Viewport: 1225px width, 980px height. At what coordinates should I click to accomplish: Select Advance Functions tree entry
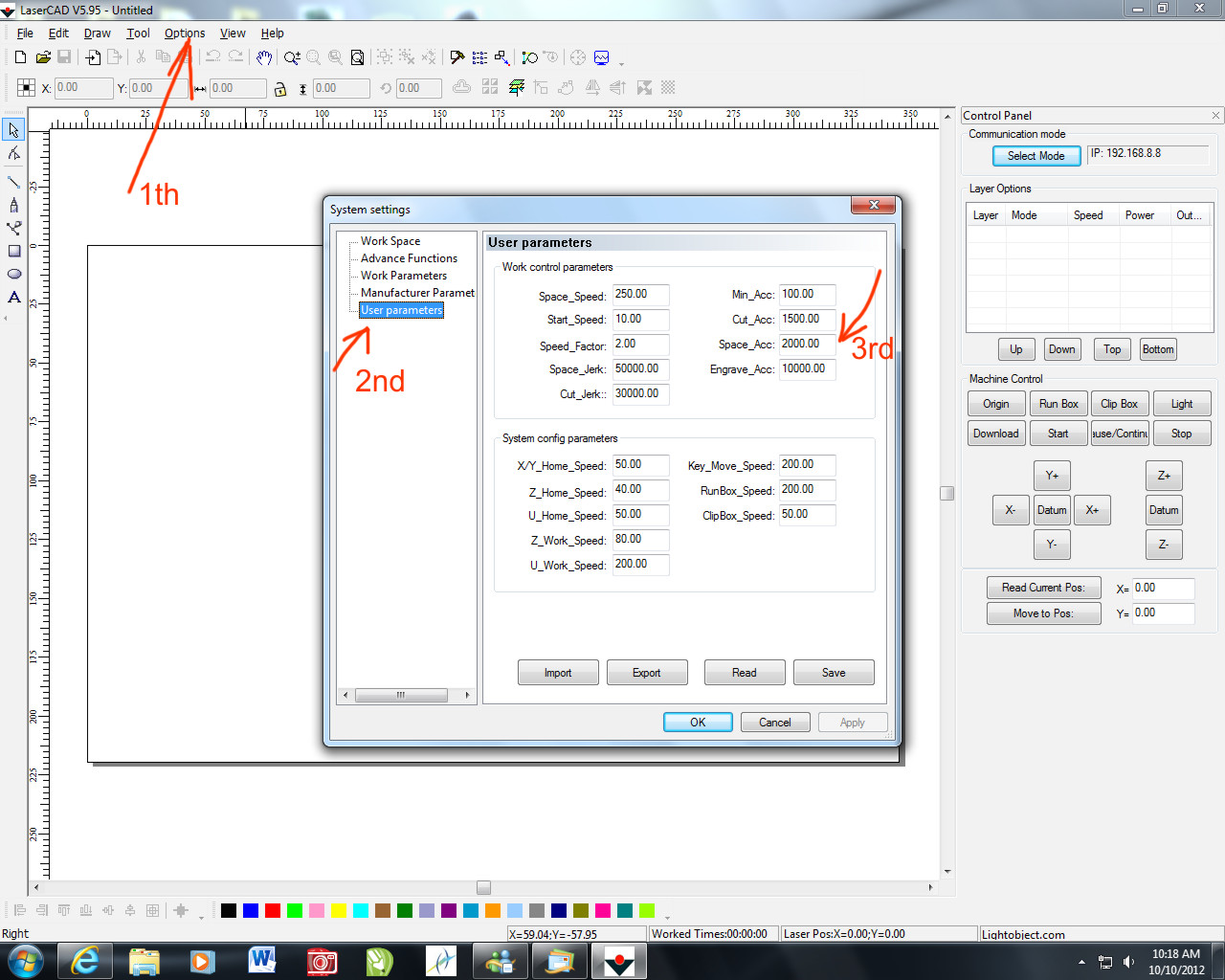[409, 258]
